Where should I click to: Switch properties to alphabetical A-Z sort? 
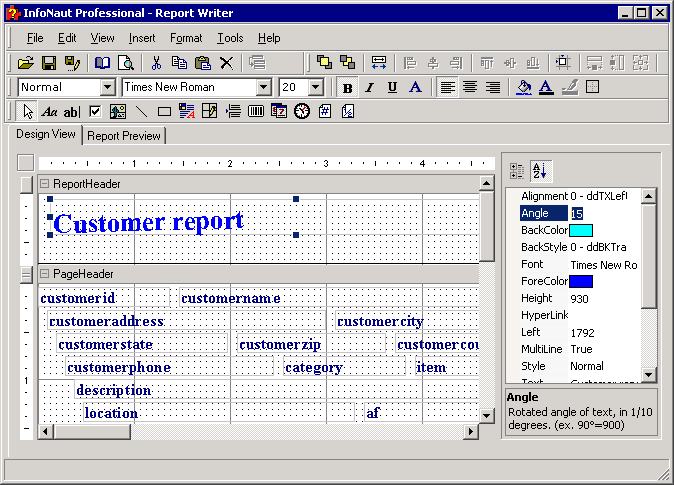(x=540, y=171)
